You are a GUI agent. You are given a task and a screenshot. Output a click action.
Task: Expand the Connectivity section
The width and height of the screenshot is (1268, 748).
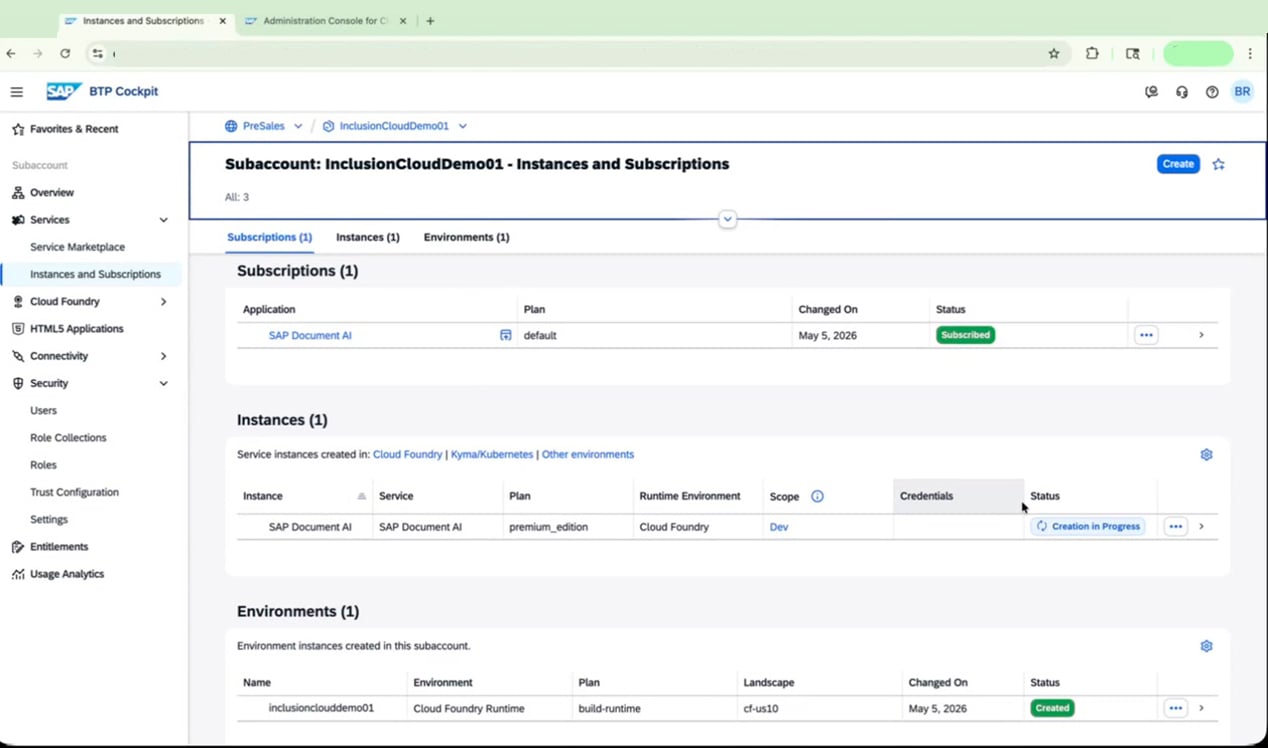(164, 356)
